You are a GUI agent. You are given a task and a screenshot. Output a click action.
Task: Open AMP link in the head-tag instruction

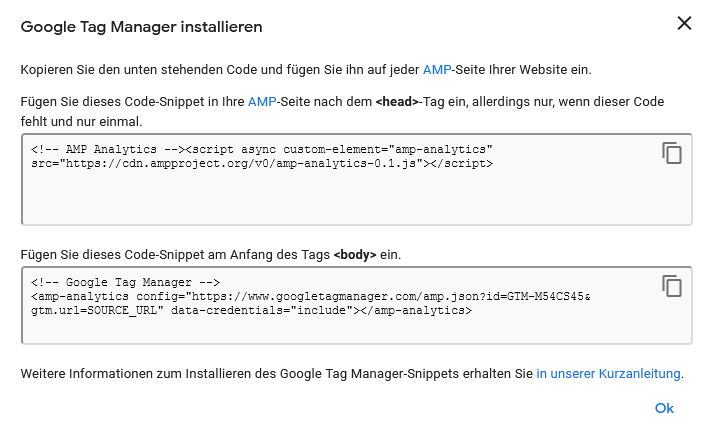260,102
